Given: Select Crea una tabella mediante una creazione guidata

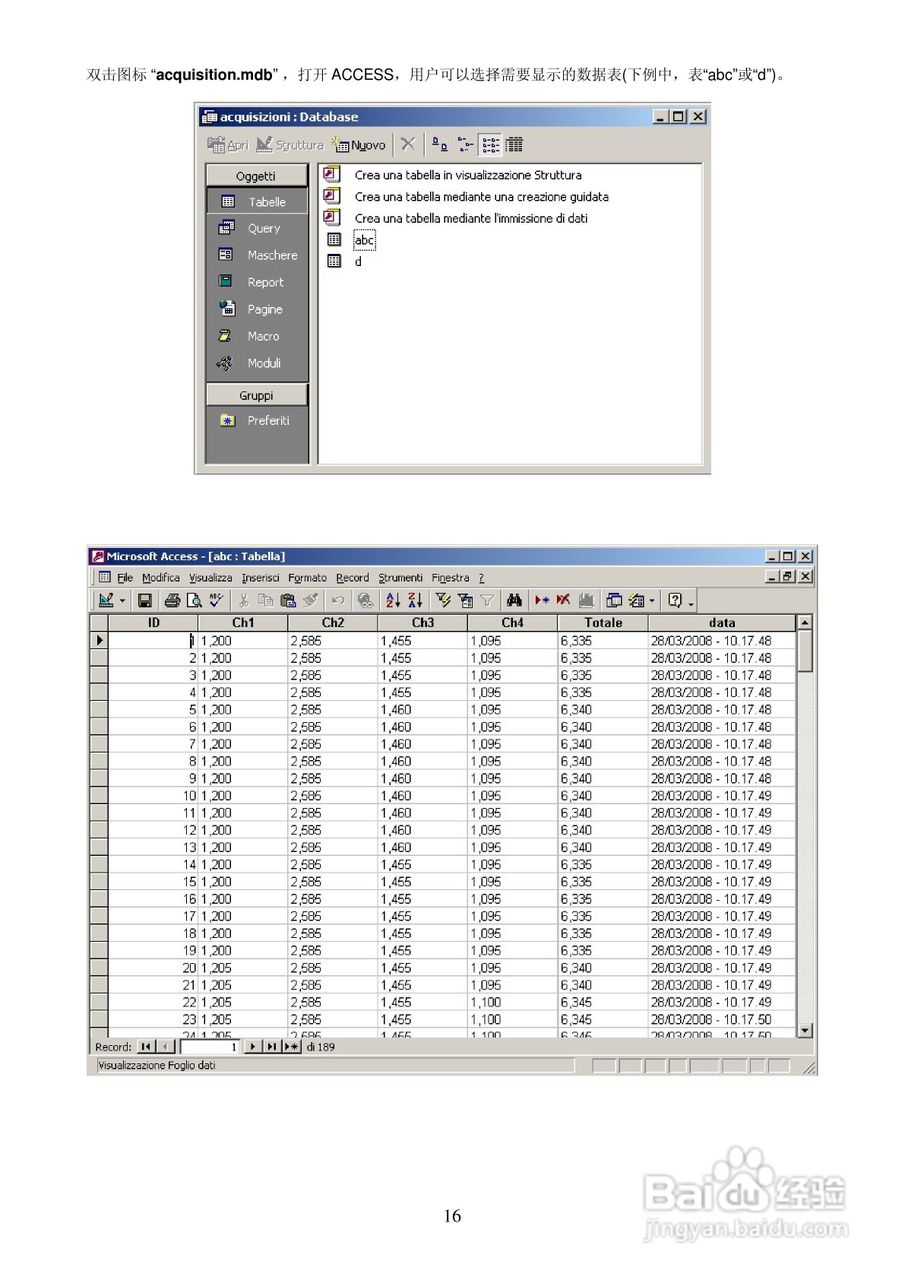Looking at the screenshot, I should click(482, 196).
